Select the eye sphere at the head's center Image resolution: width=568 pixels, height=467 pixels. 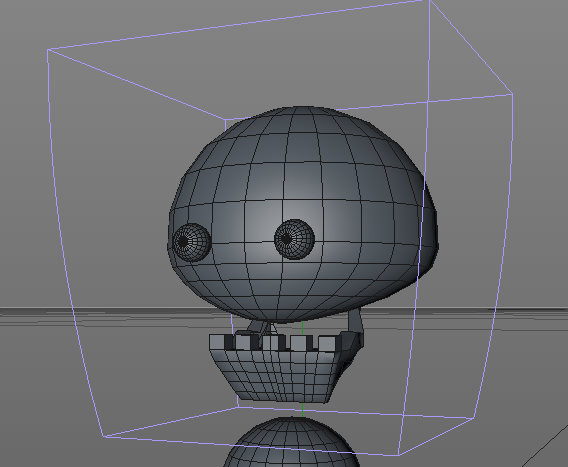tap(294, 239)
